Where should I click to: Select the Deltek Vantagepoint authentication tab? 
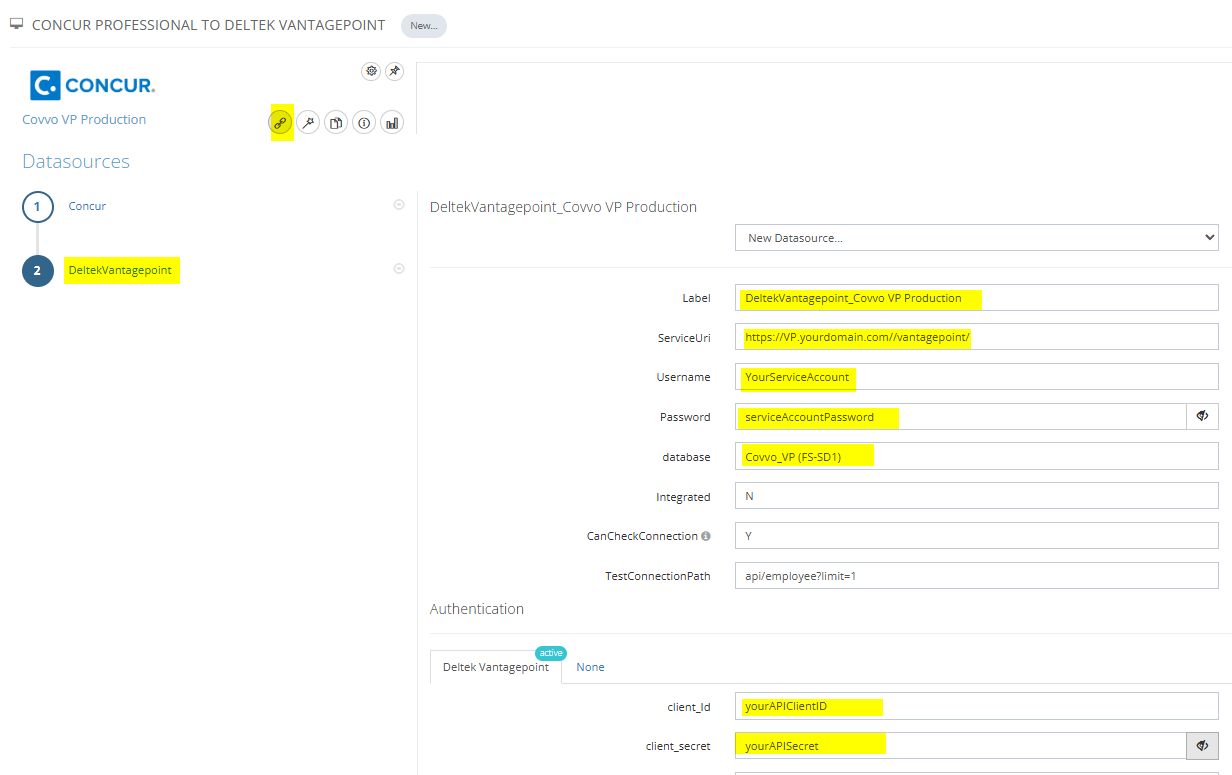[496, 667]
